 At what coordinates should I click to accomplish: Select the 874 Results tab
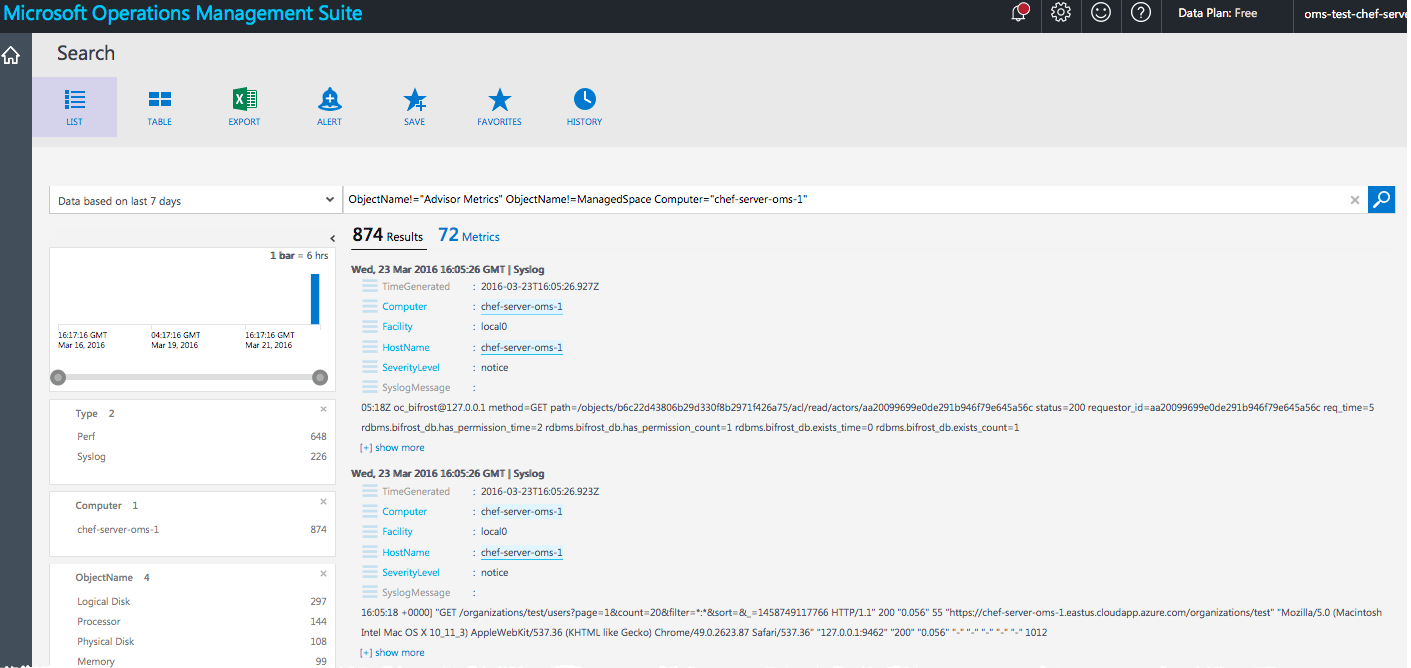(388, 236)
